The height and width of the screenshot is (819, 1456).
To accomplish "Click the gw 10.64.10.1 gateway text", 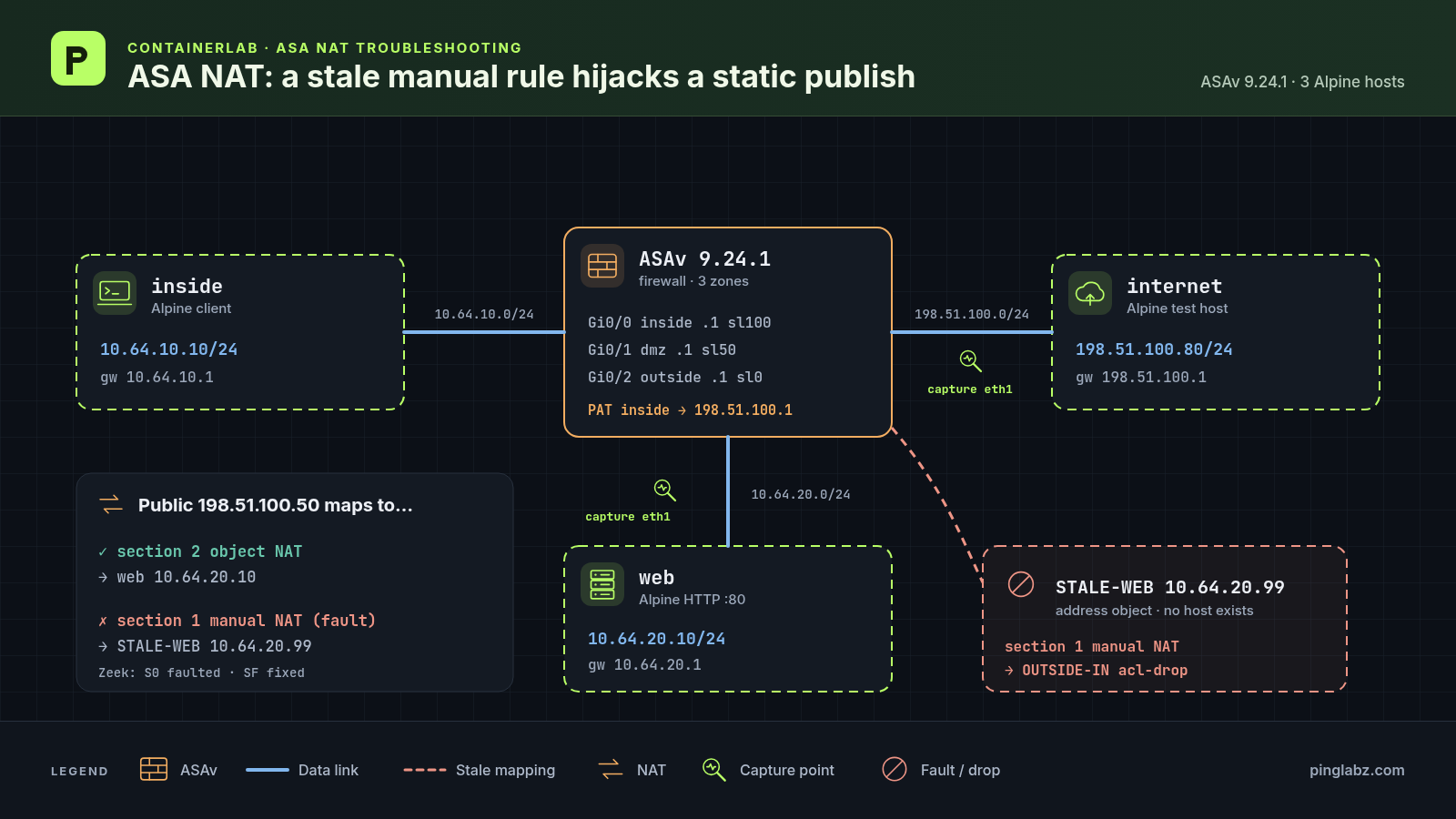I will coord(157,378).
